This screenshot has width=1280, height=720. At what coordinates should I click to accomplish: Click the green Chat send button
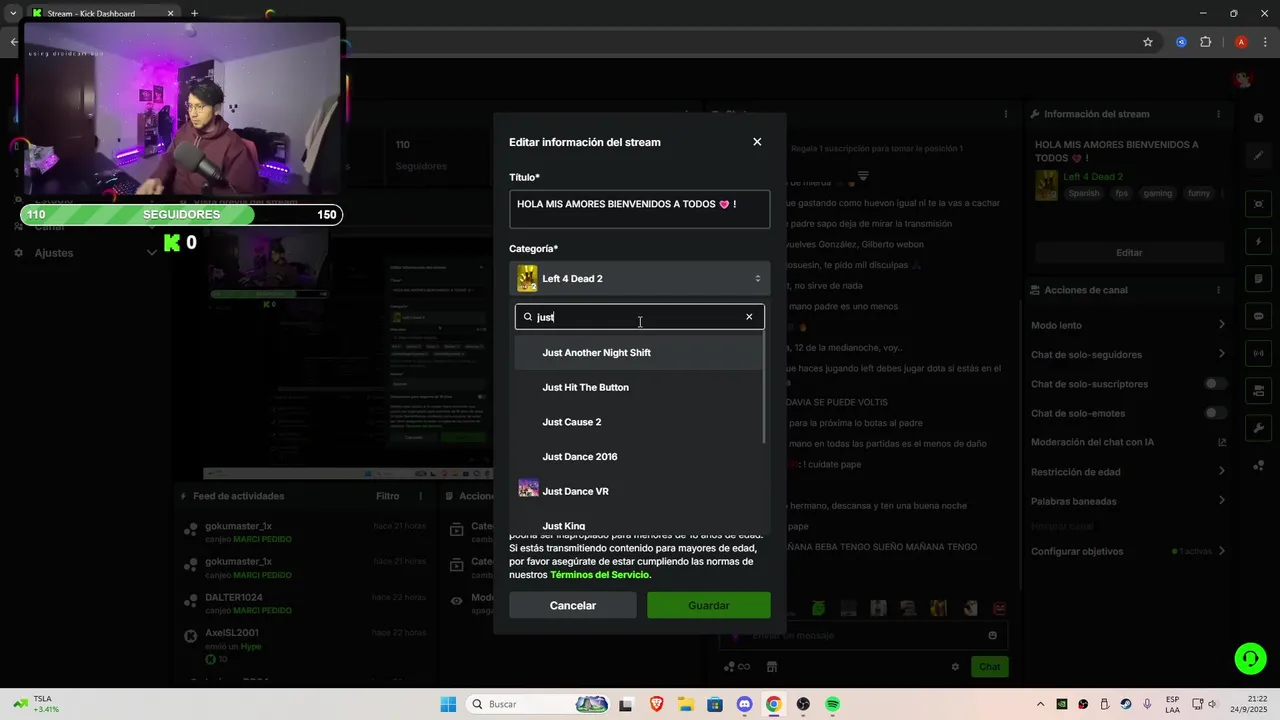click(x=989, y=667)
